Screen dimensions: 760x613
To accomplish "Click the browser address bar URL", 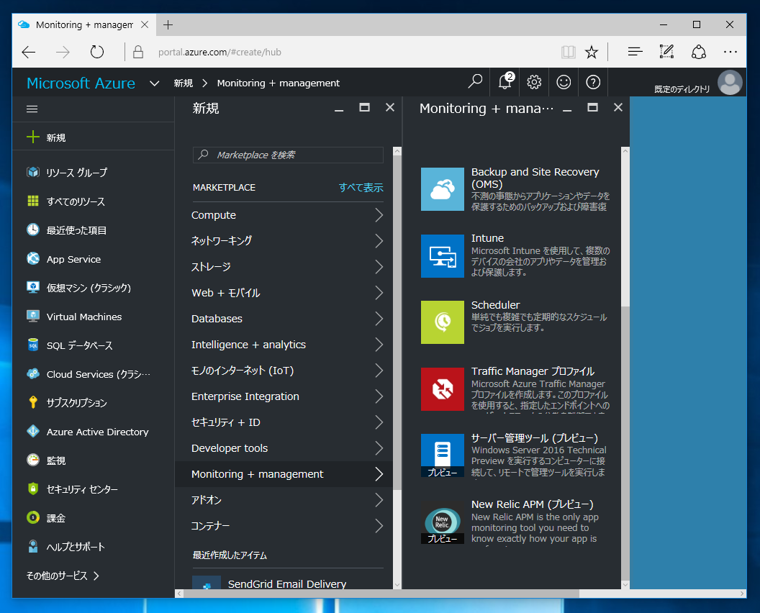I will (220, 52).
